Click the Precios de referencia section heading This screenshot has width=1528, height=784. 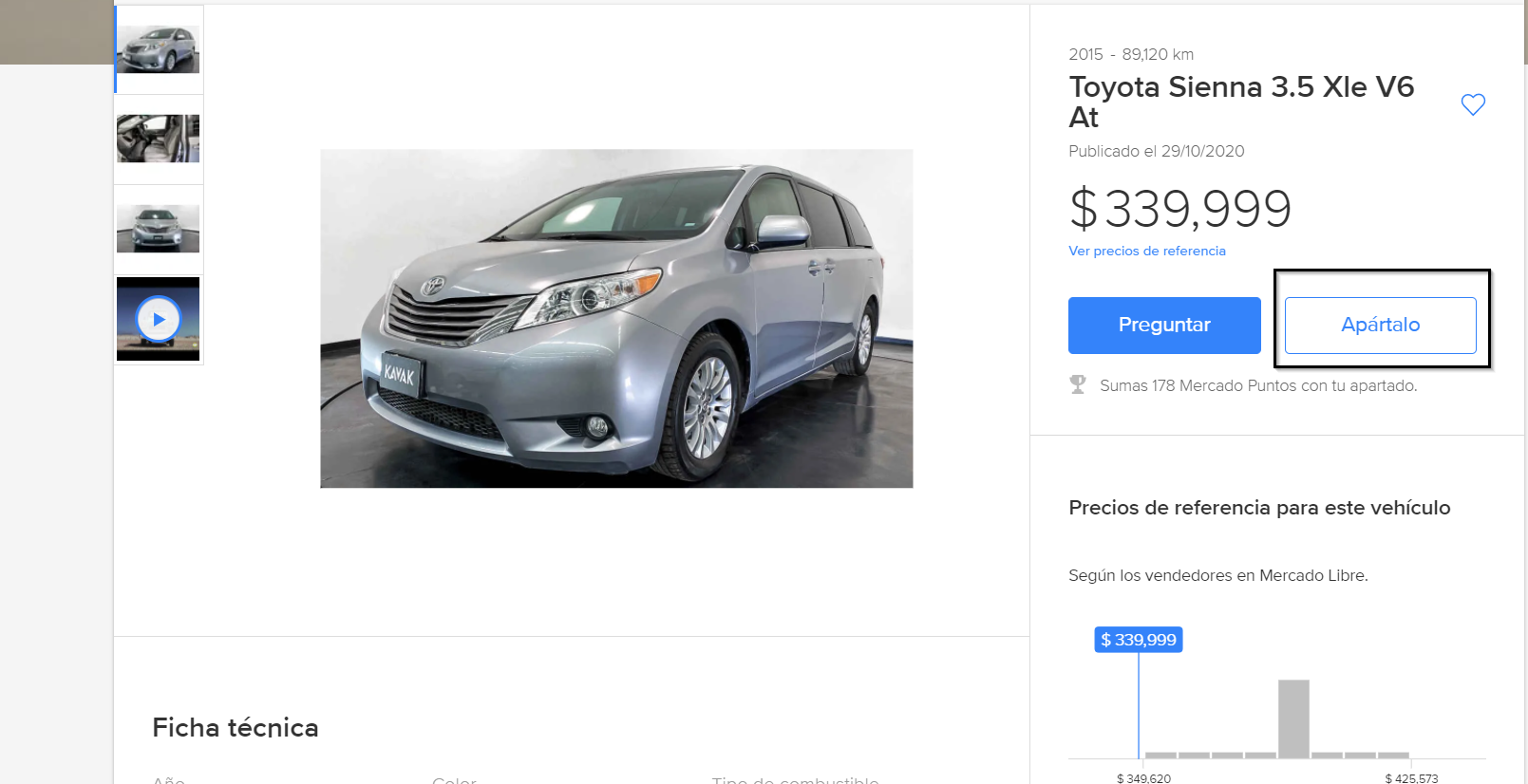tap(1259, 508)
